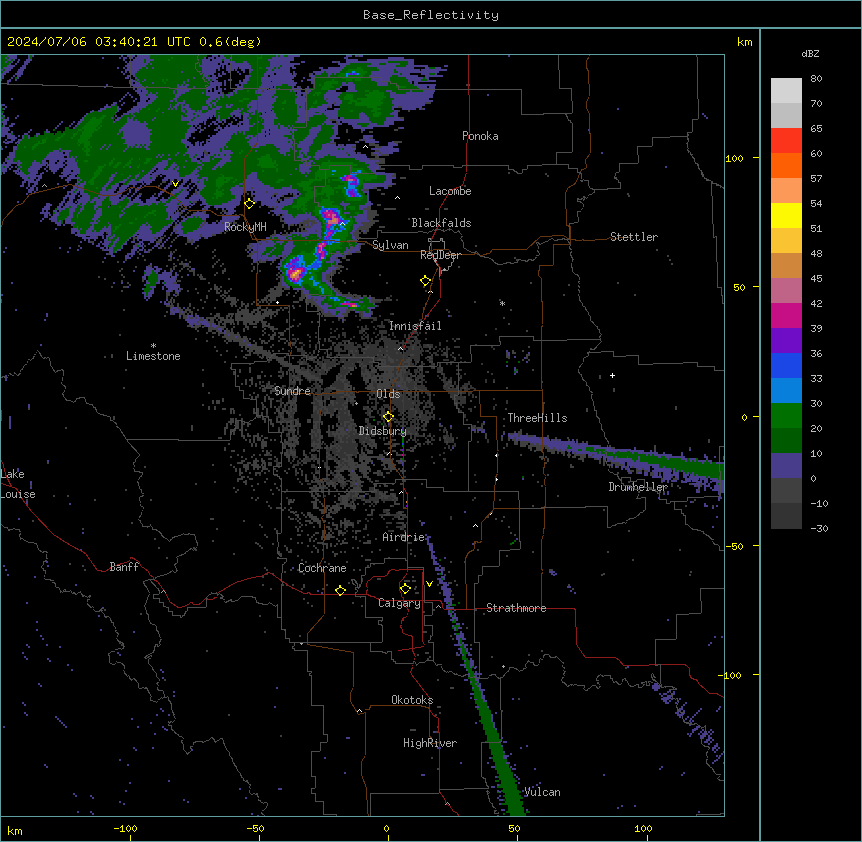Click the bright green 20–30 dBZ swatch
This screenshot has width=862, height=842.
pyautogui.click(x=786, y=416)
